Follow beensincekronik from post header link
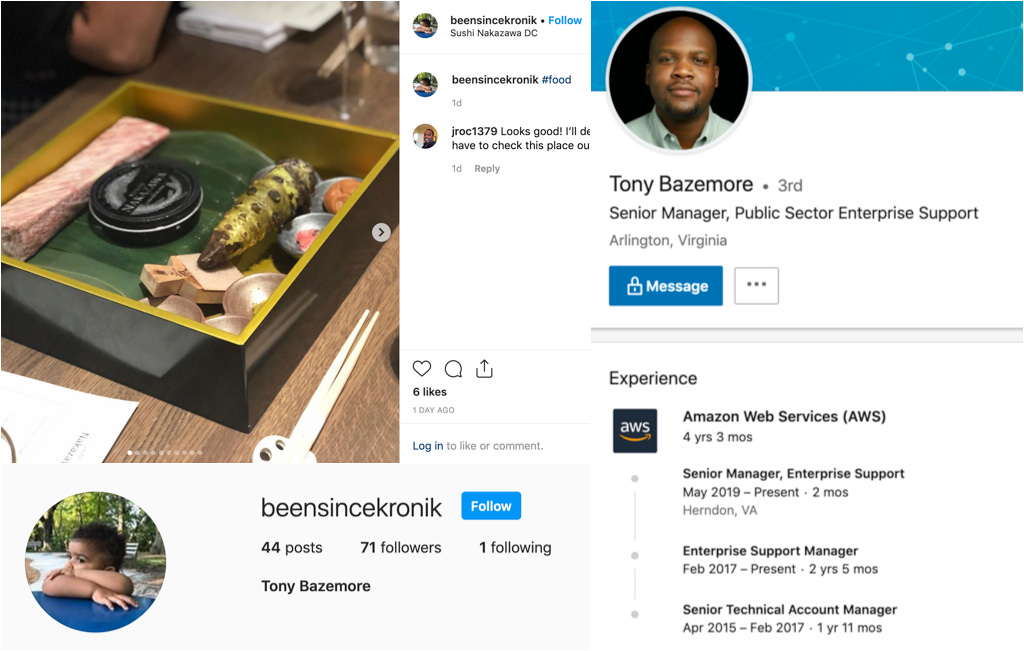 565,20
